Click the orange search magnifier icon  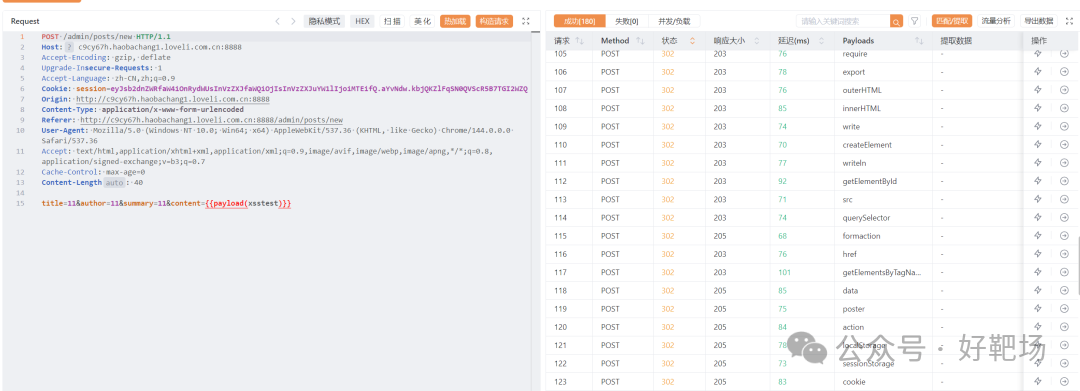[896, 21]
